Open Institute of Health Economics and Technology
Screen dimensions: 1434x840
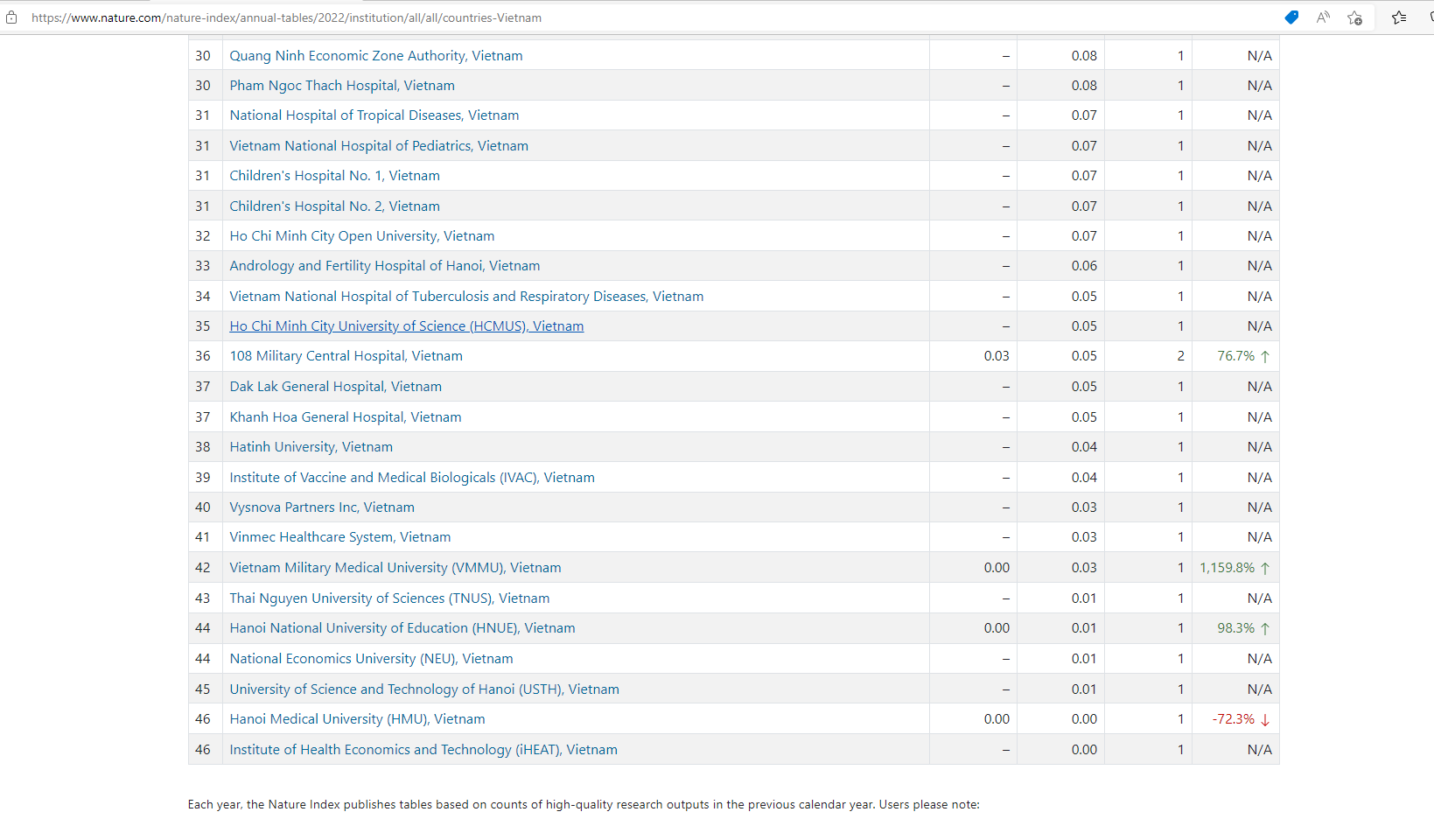coord(423,750)
